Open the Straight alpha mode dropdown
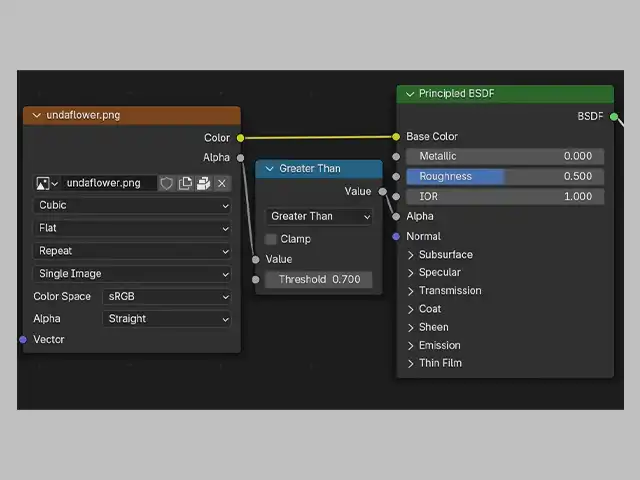Screen dimensions: 640x480 pos(167,319)
